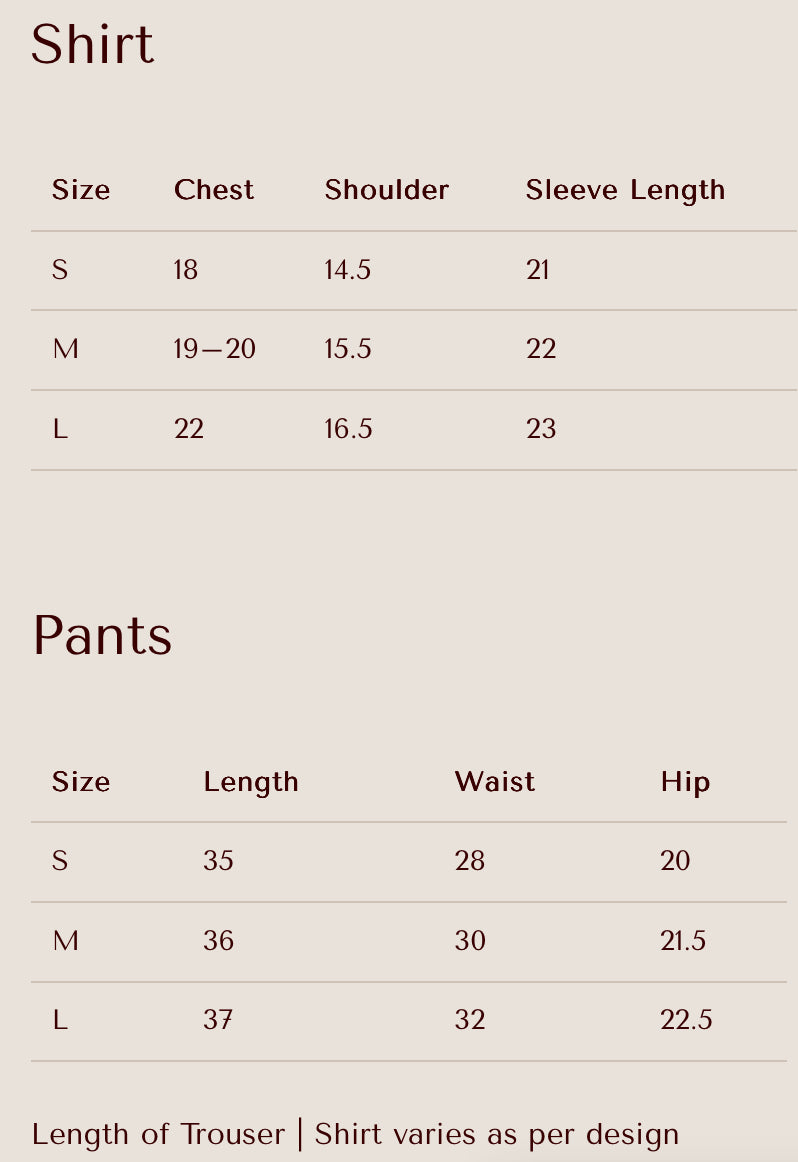Click the pants waist value 28
The width and height of the screenshot is (798, 1162).
[470, 860]
